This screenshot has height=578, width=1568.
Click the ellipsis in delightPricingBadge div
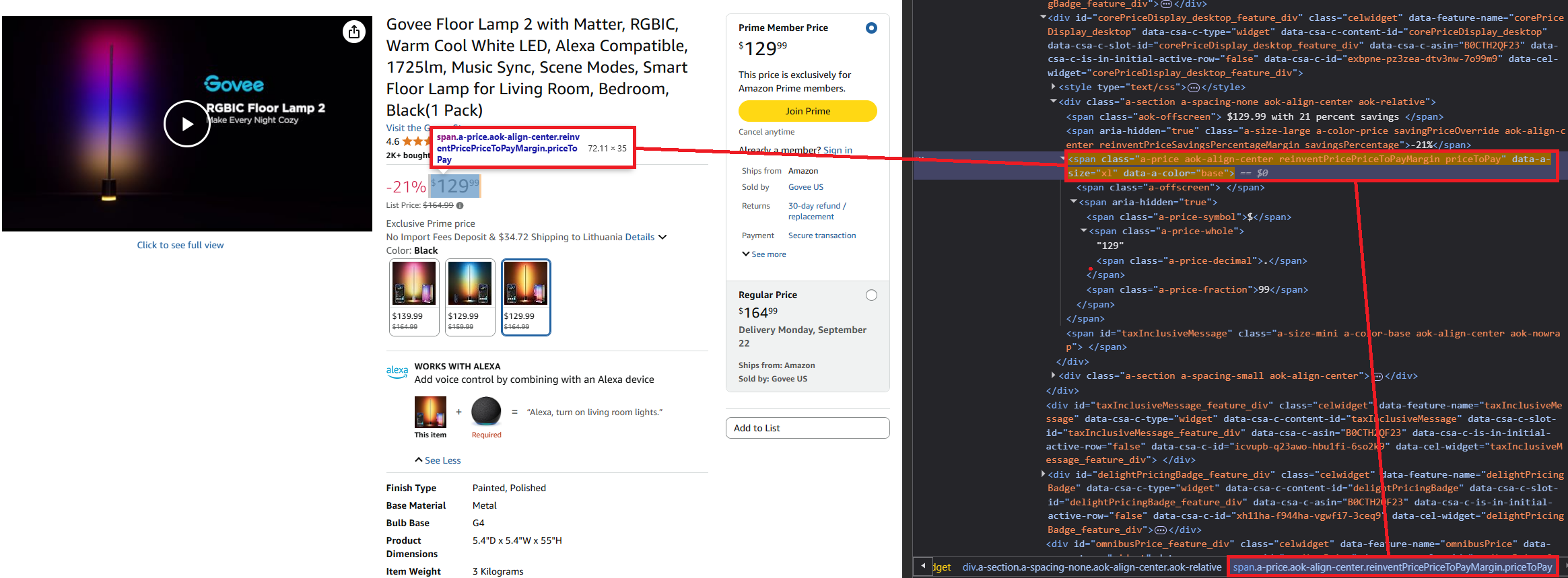coord(1160,530)
